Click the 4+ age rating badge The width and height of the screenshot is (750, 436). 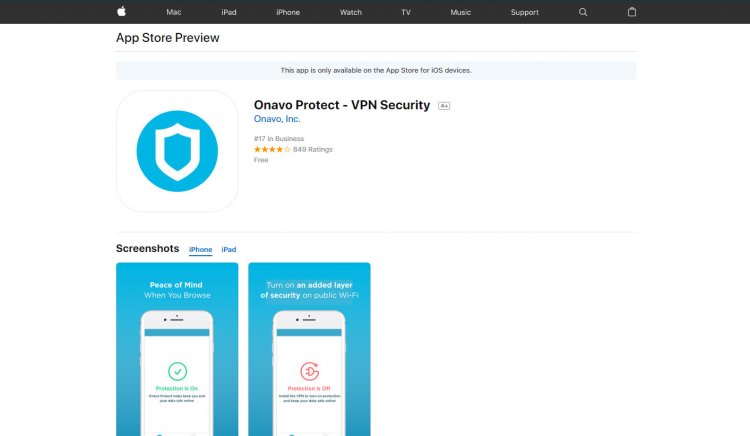(444, 106)
